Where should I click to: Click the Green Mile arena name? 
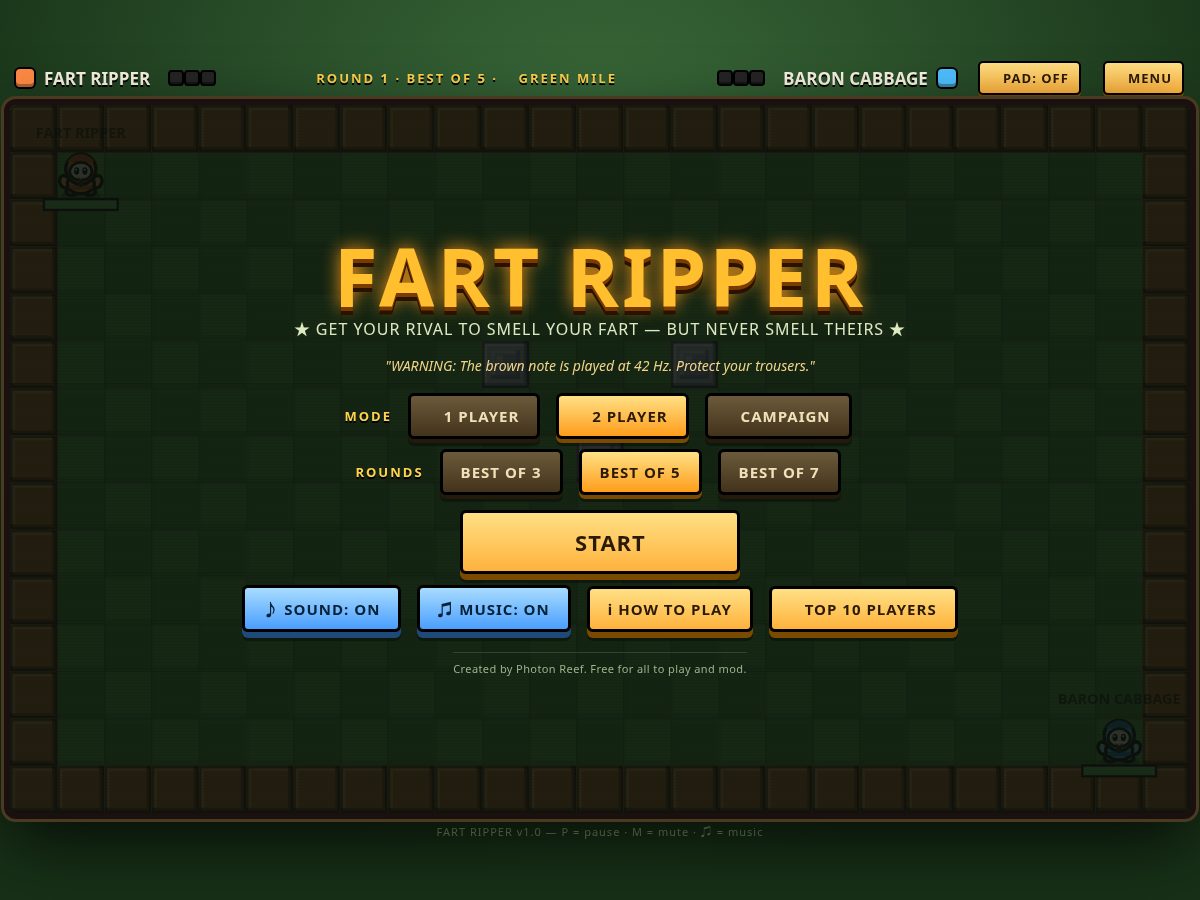click(567, 79)
